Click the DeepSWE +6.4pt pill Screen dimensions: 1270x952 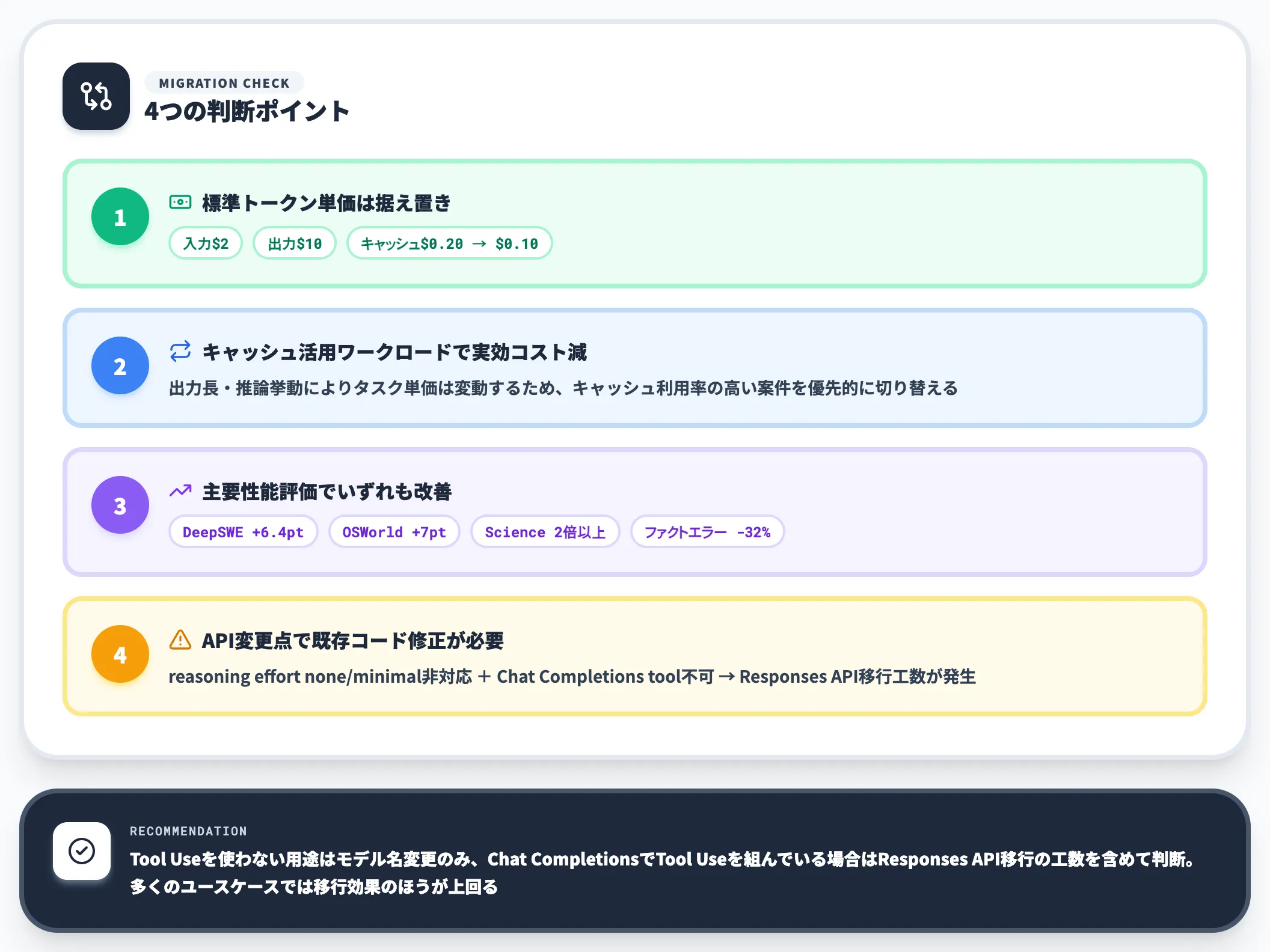(244, 532)
